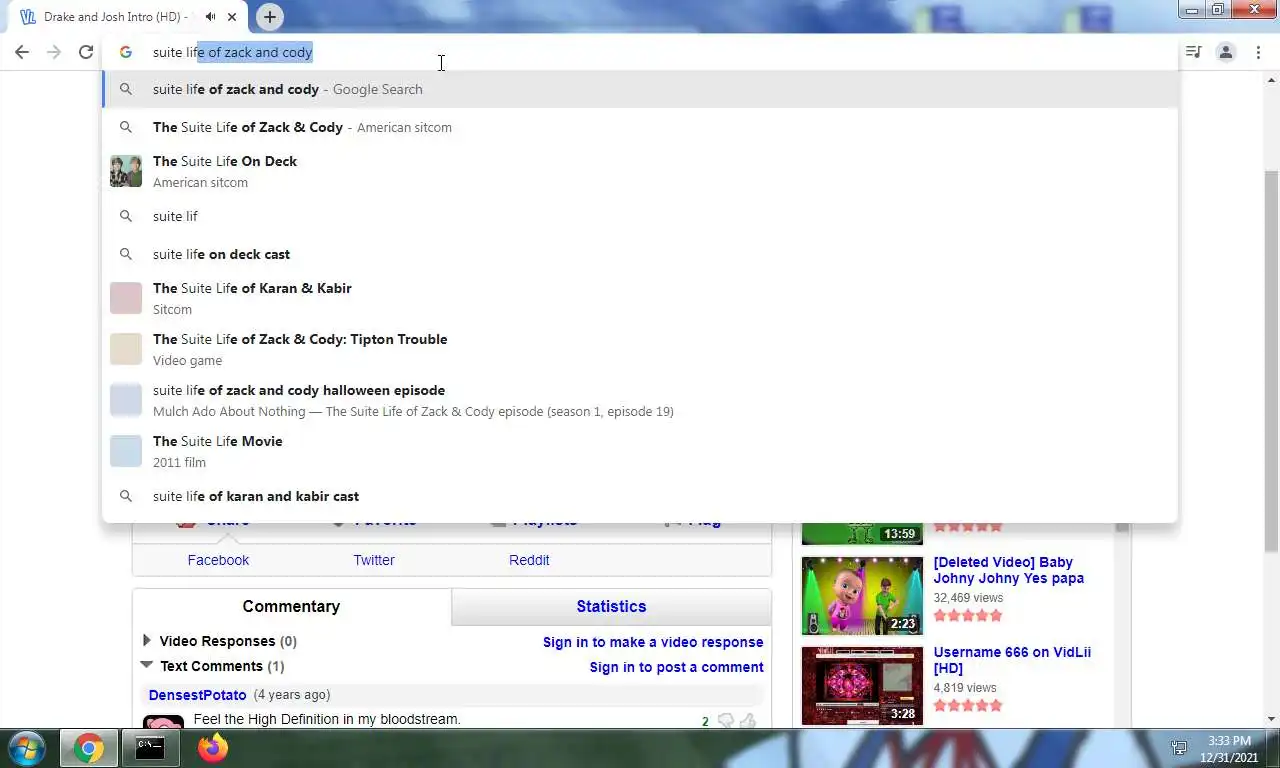Open the Chrome three-dot menu
The height and width of the screenshot is (768, 1280).
pos(1258,52)
